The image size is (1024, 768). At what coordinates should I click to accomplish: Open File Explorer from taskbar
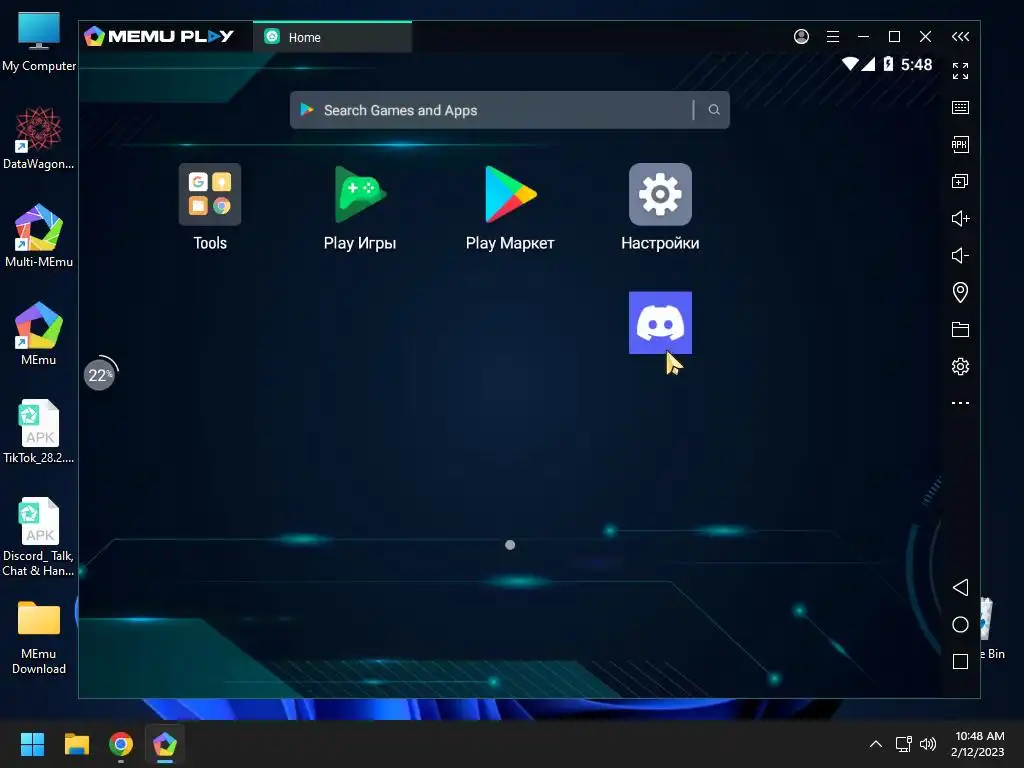point(76,744)
